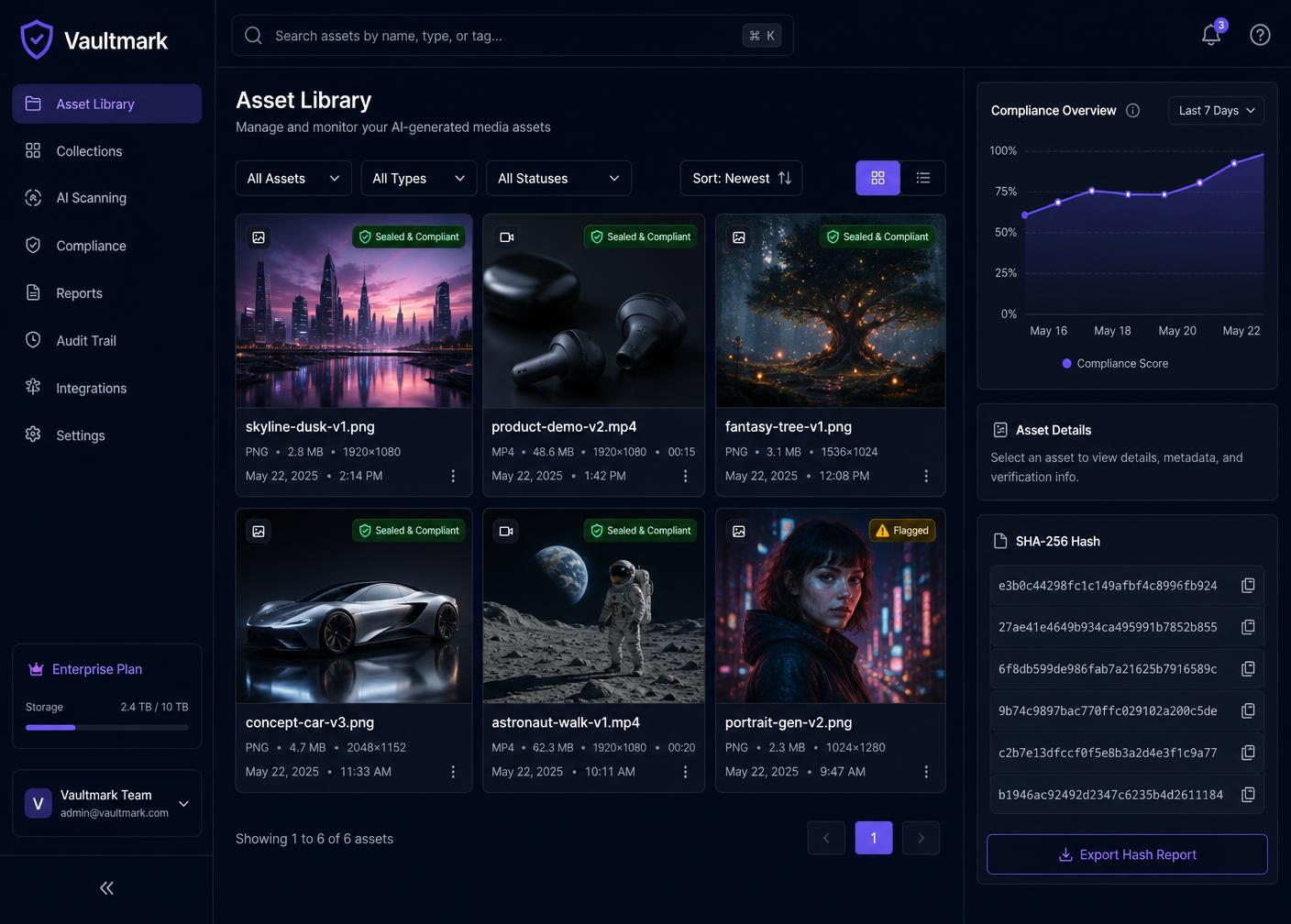Open the All Statuses filter dropdown

click(558, 178)
